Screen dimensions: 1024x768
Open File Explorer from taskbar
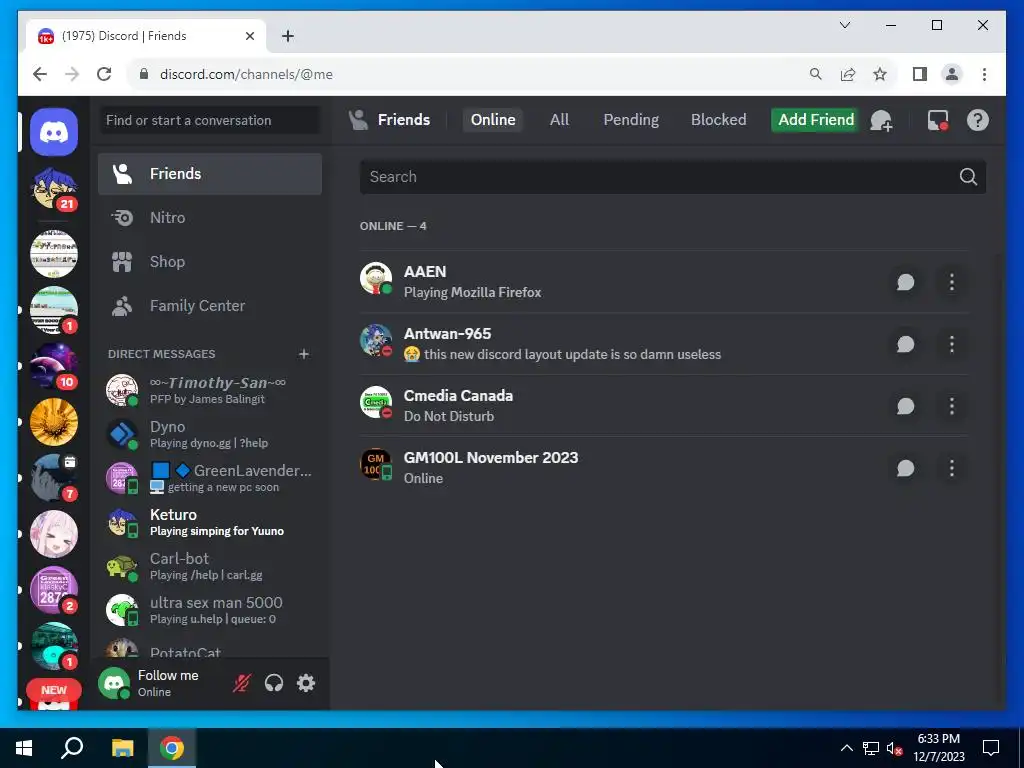click(122, 748)
